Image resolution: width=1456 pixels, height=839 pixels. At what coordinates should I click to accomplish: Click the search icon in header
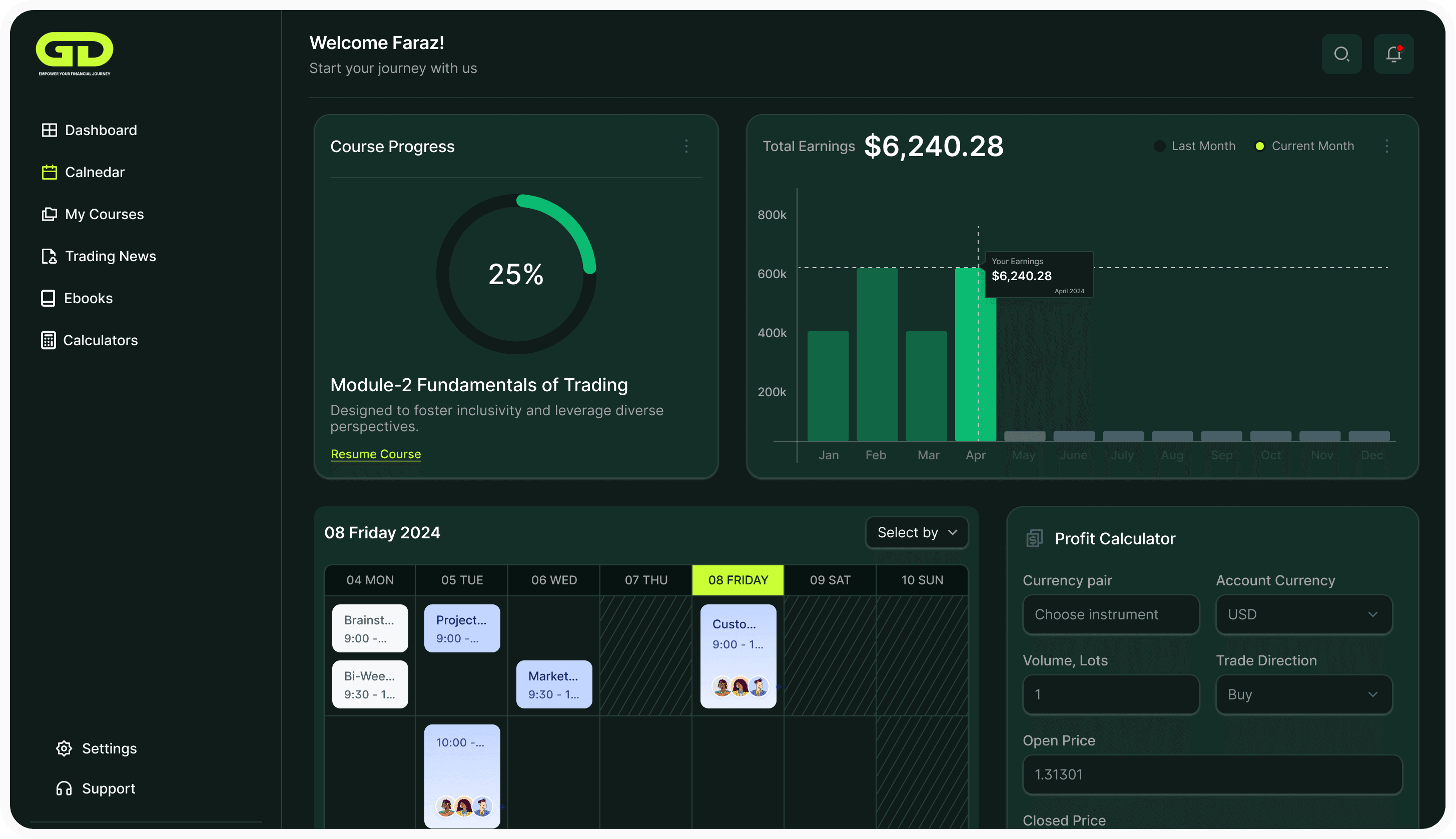(1341, 54)
